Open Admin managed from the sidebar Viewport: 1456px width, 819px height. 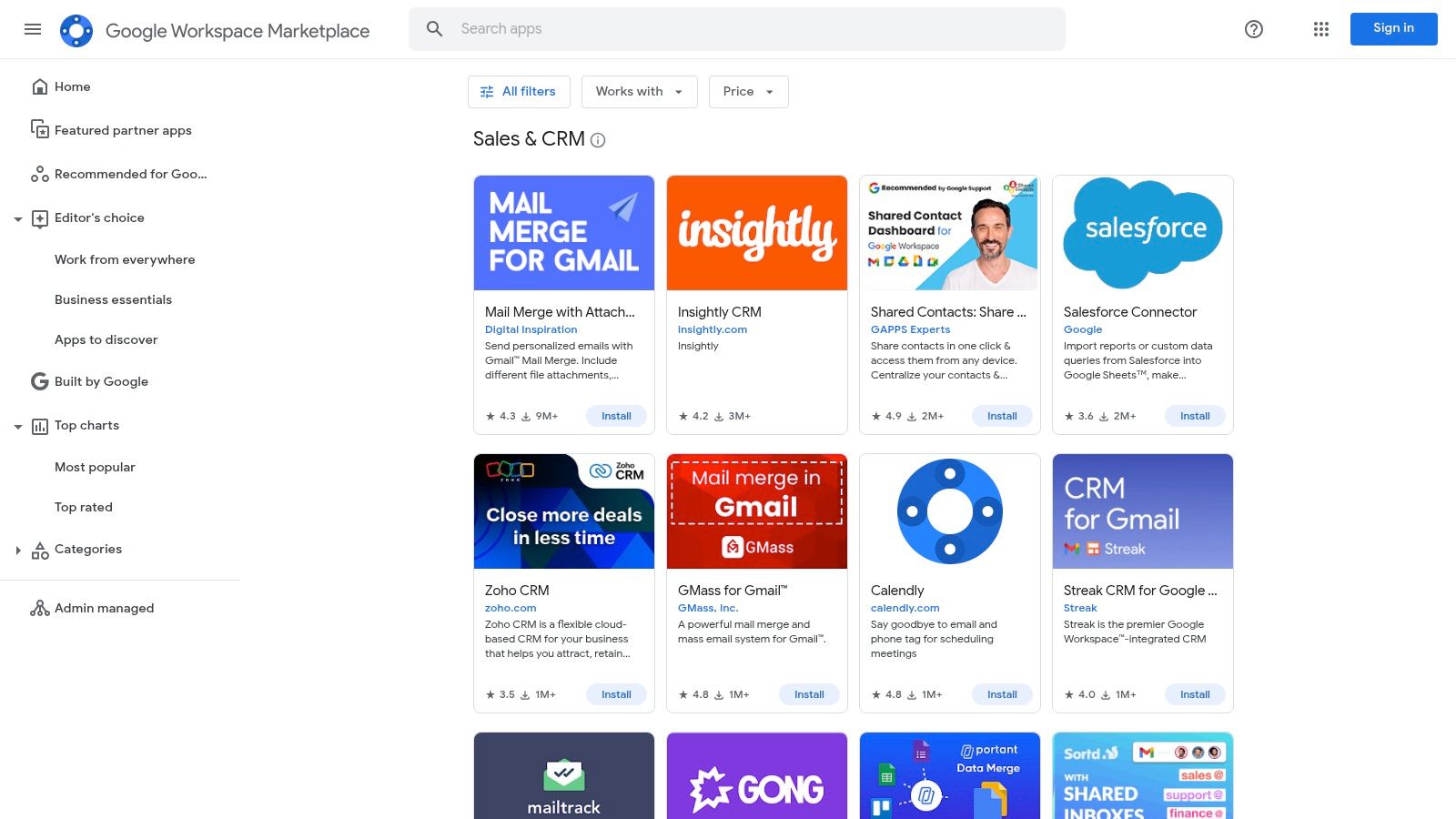tap(104, 608)
